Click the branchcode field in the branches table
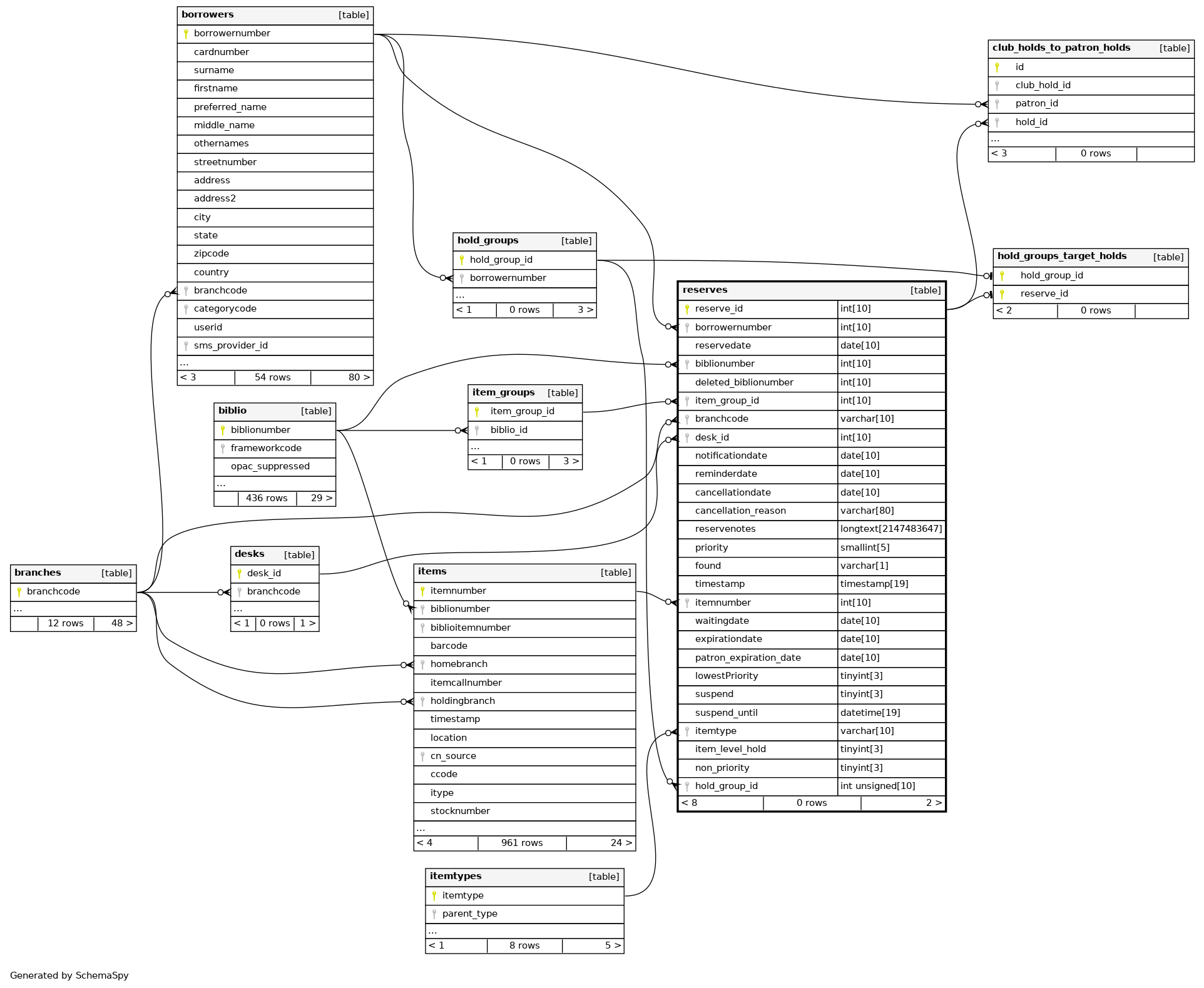 [54, 592]
